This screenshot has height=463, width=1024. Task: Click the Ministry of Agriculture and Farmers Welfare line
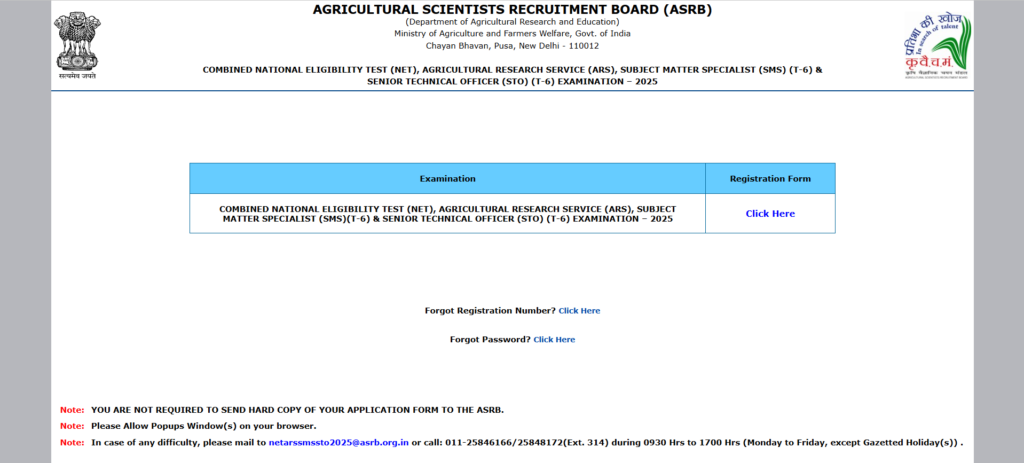[x=512, y=34]
